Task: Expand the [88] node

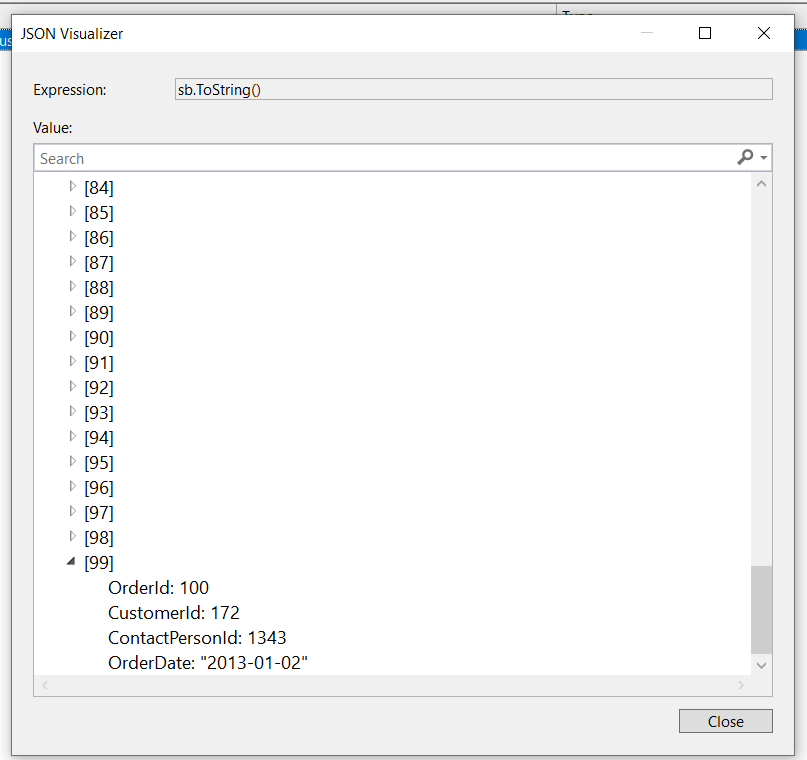Action: (73, 286)
